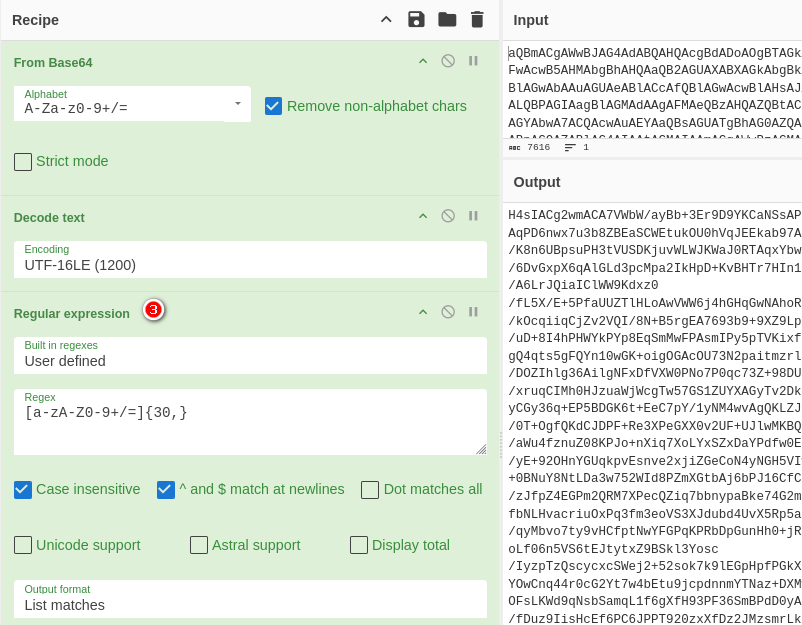Image resolution: width=802 pixels, height=625 pixels.
Task: Clear the recipe with trash icon
Action: click(x=477, y=20)
